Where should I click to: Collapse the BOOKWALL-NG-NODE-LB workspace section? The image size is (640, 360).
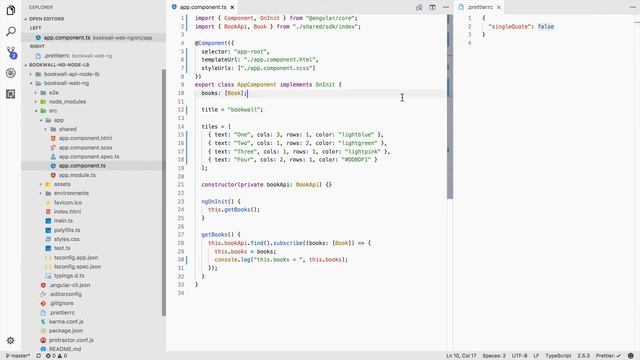[58, 65]
